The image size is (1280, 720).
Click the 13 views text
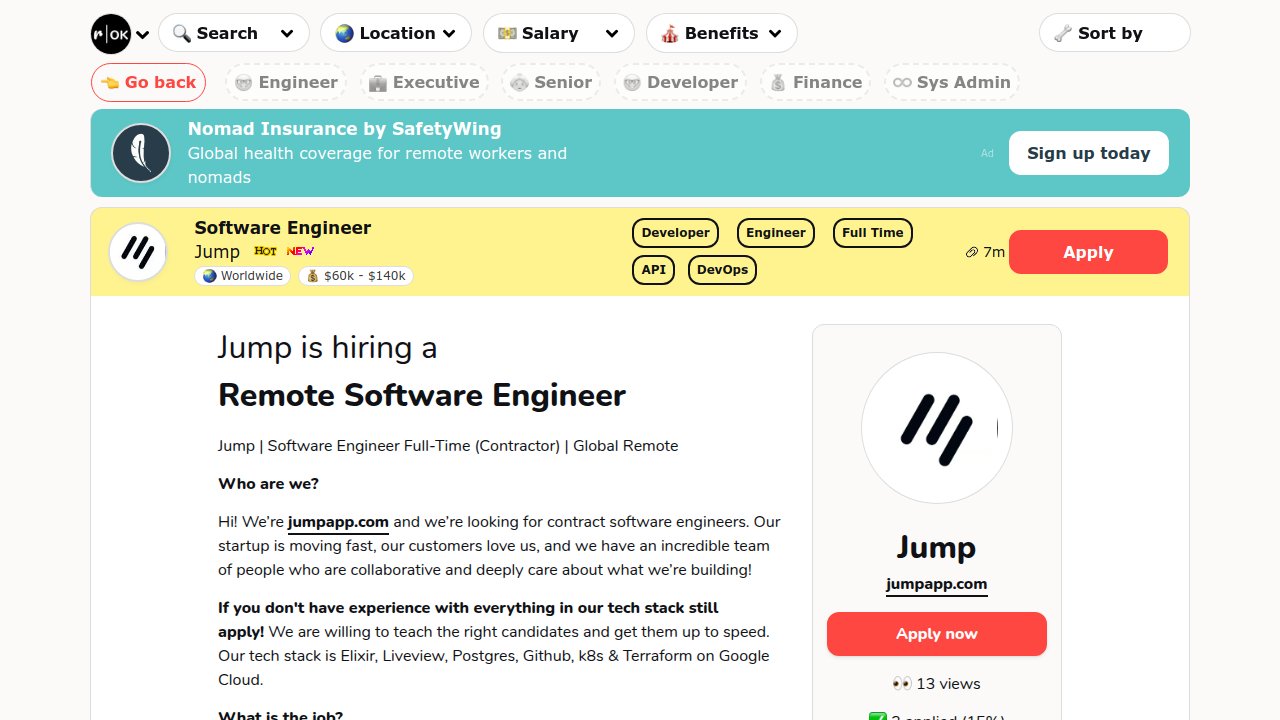pos(937,684)
